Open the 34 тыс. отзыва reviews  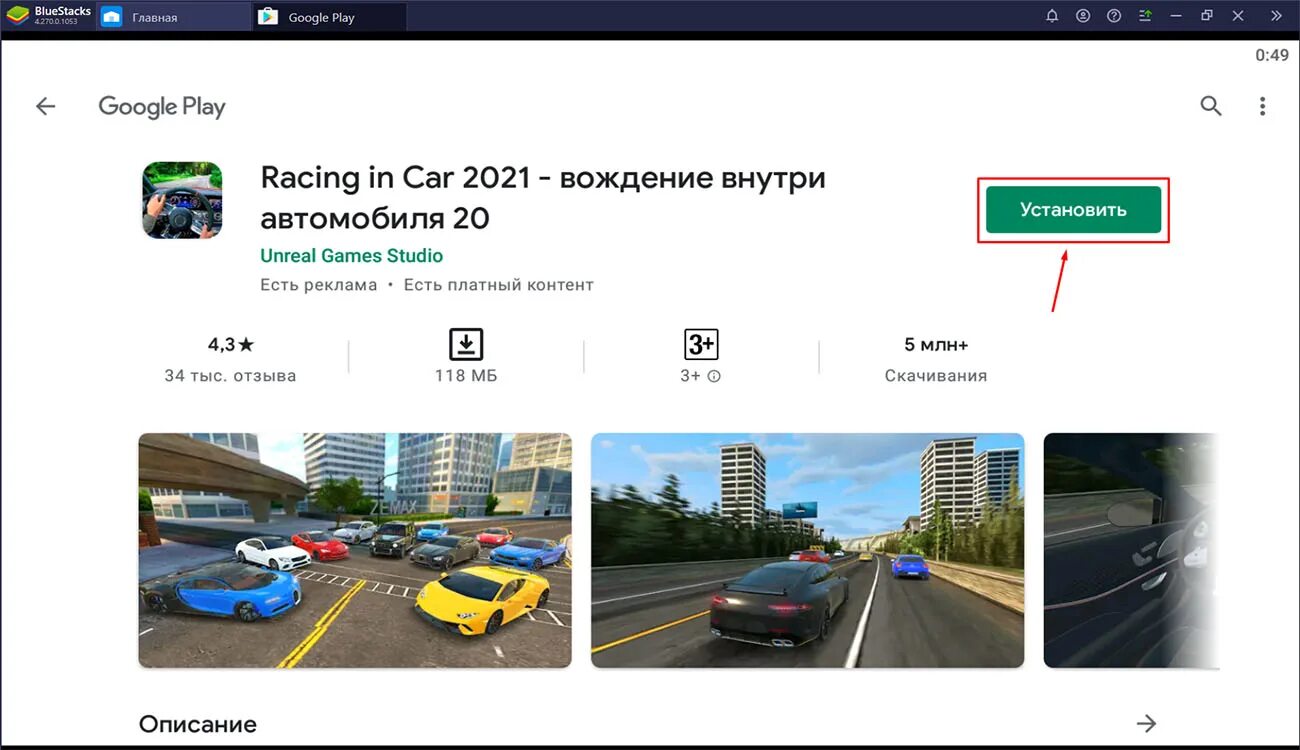(x=231, y=376)
